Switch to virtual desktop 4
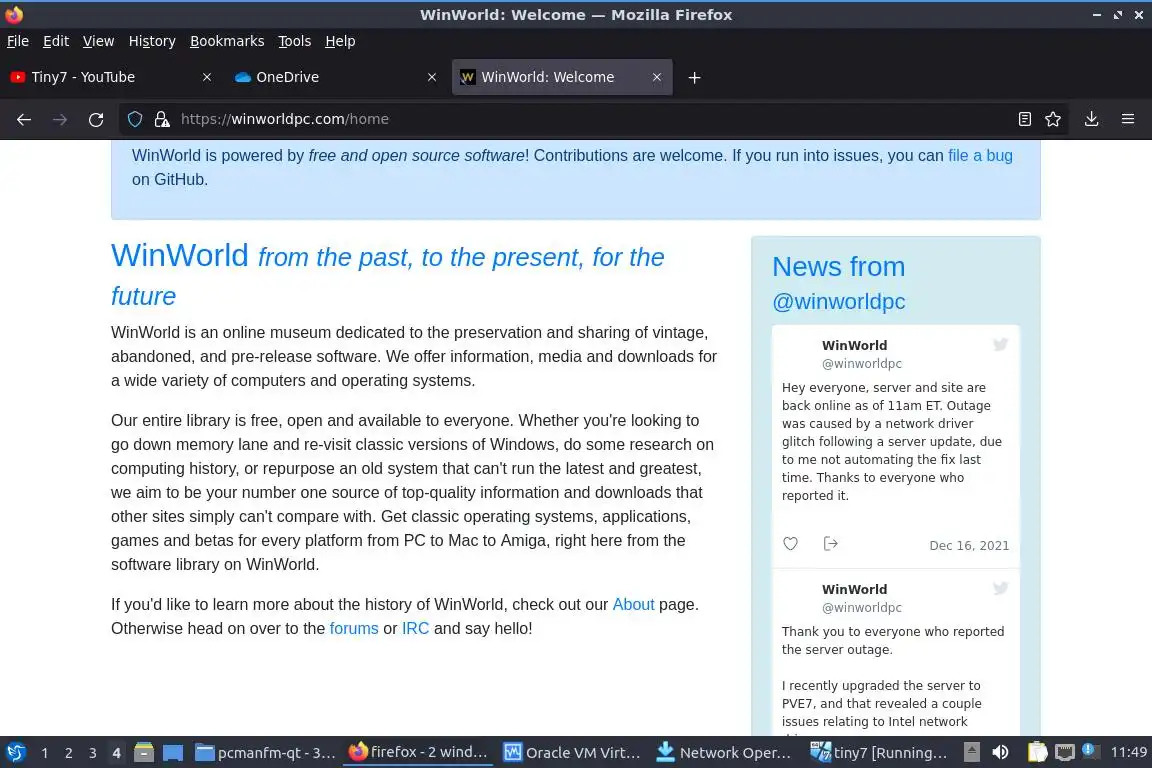The height and width of the screenshot is (768, 1152). coord(116,753)
